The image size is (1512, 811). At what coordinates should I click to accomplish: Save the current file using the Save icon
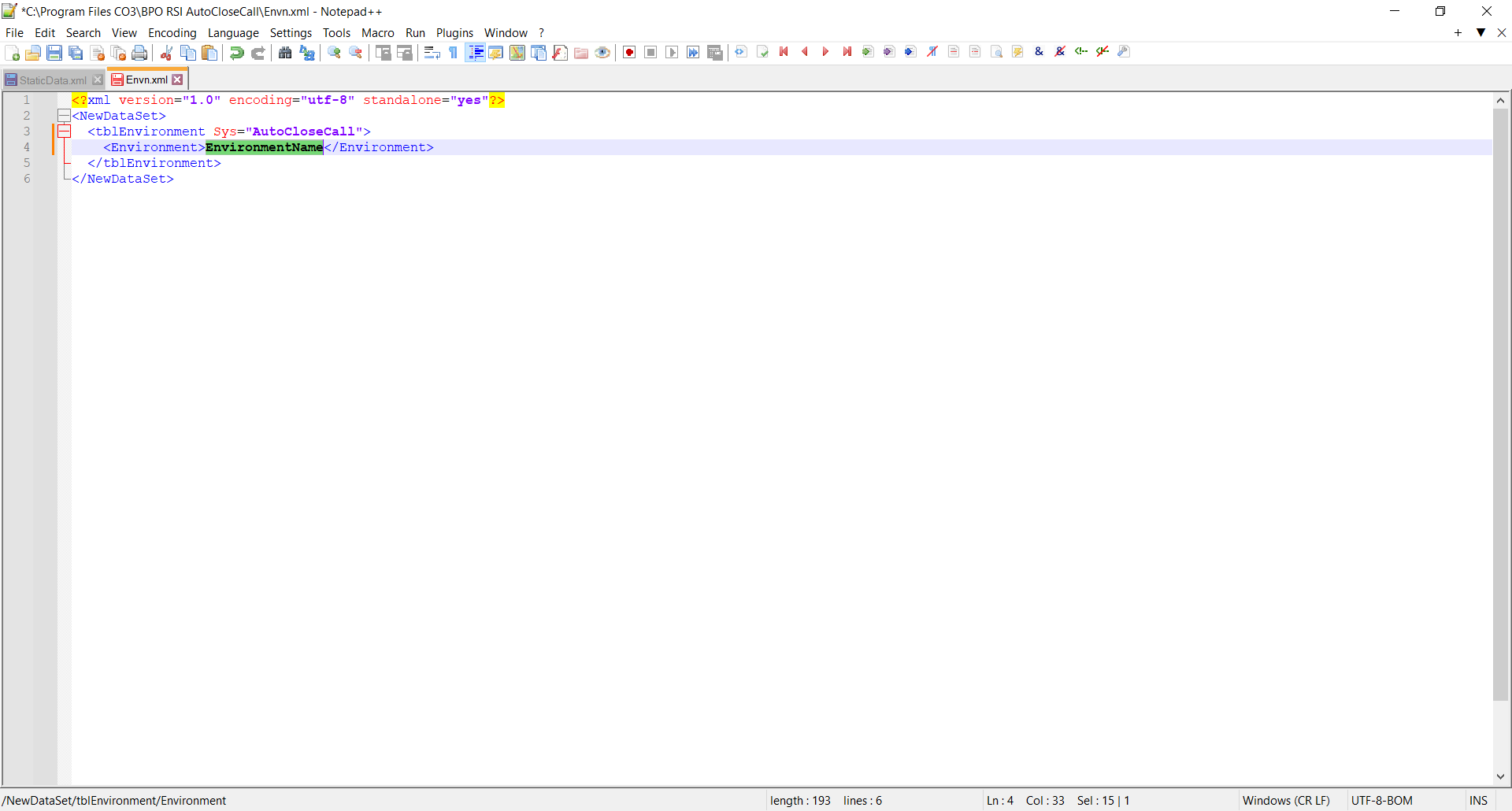click(x=54, y=53)
